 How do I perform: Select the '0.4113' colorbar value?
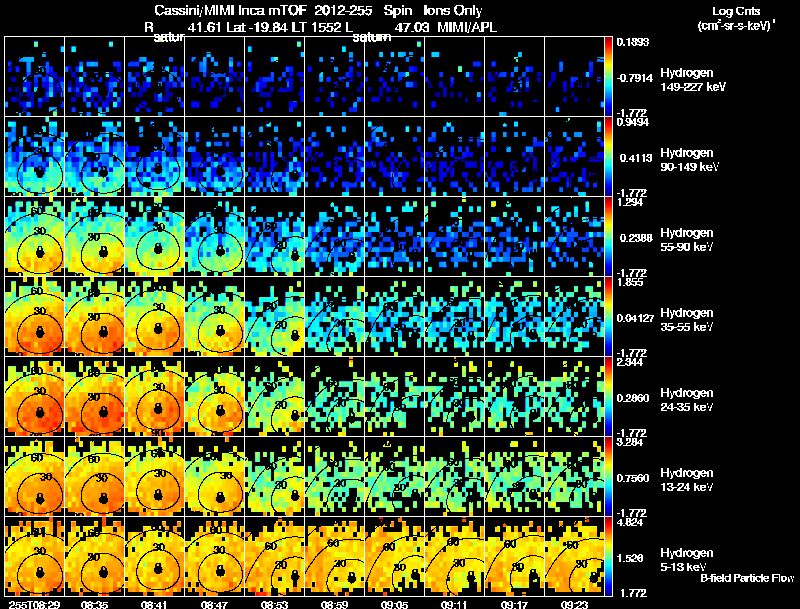click(636, 158)
